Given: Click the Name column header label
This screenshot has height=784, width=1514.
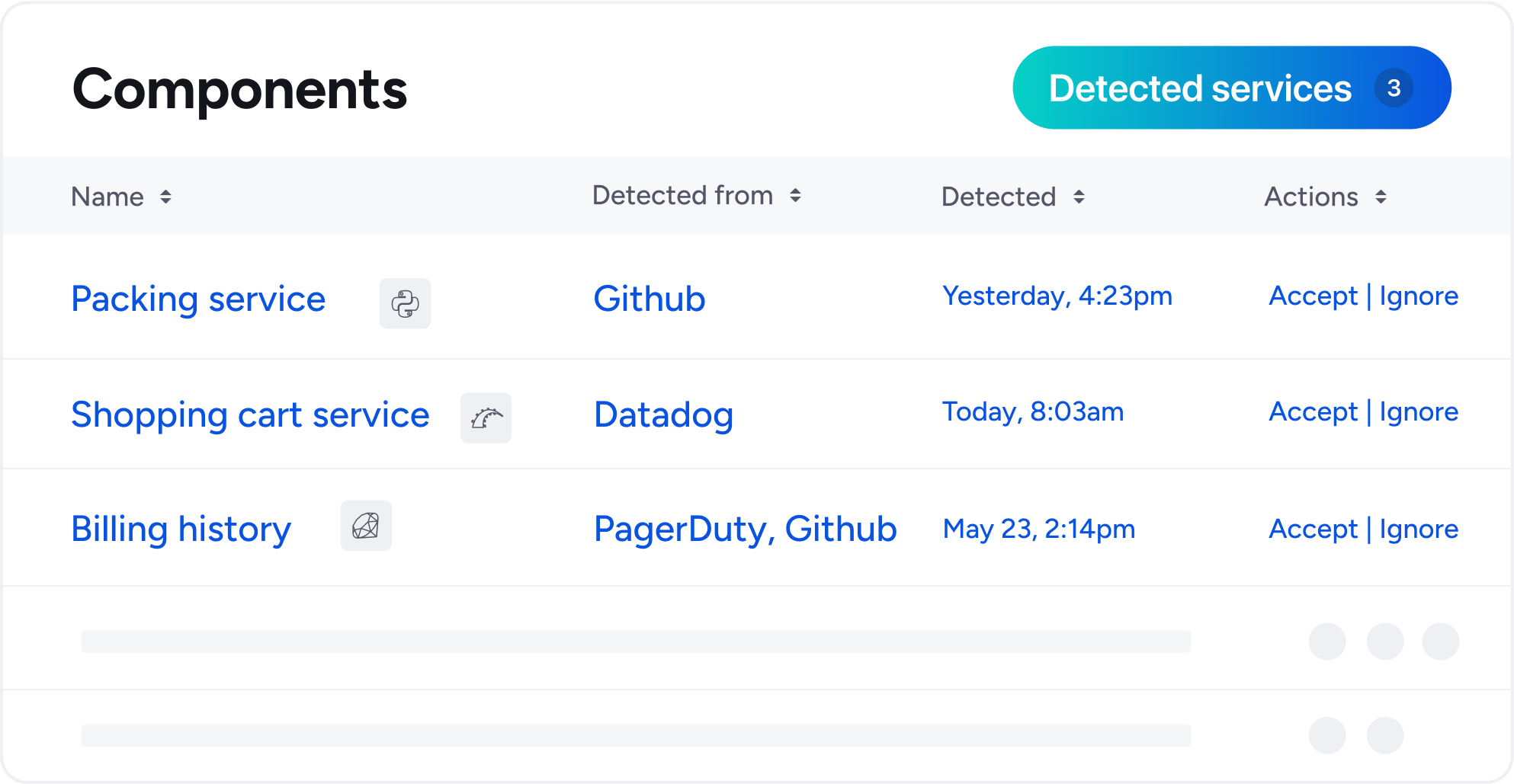Looking at the screenshot, I should coord(107,197).
